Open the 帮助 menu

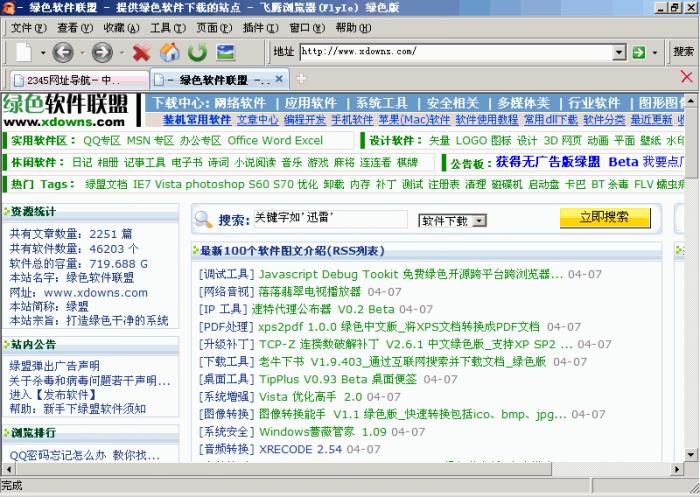tap(354, 28)
